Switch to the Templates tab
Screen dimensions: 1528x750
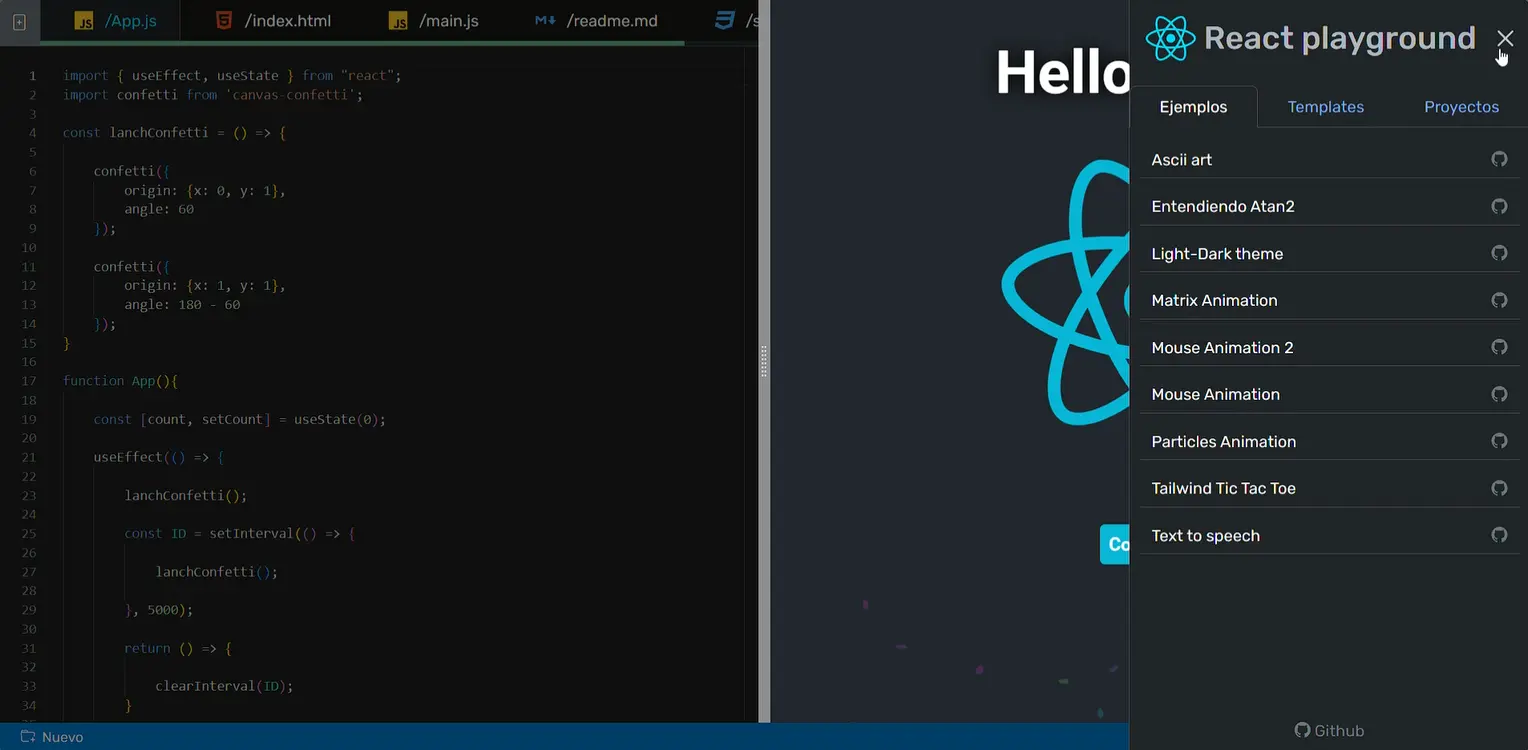pos(1325,106)
